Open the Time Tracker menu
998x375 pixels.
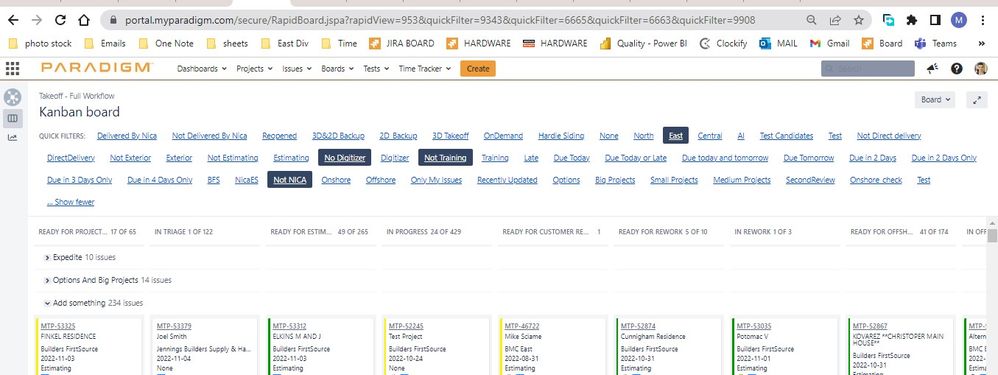(425, 69)
